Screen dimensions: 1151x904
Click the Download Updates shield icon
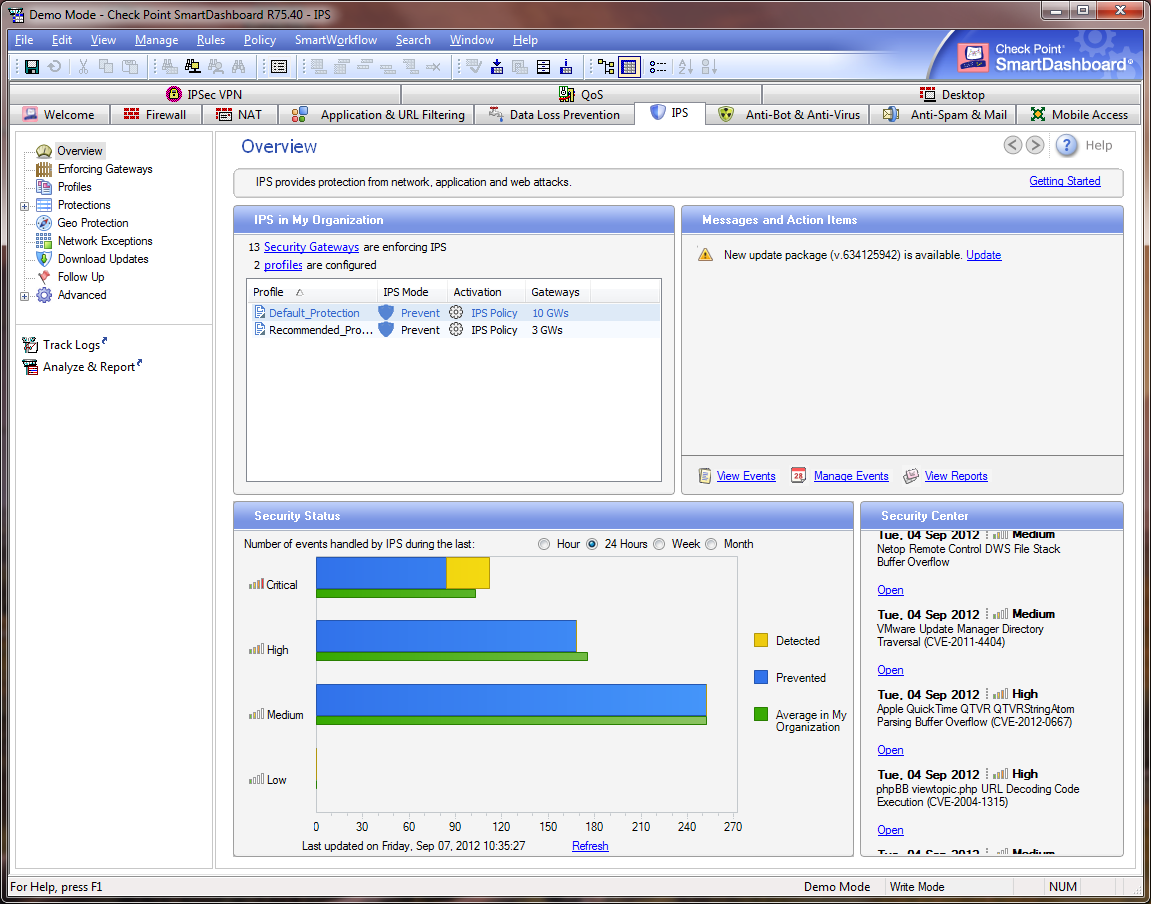point(45,259)
